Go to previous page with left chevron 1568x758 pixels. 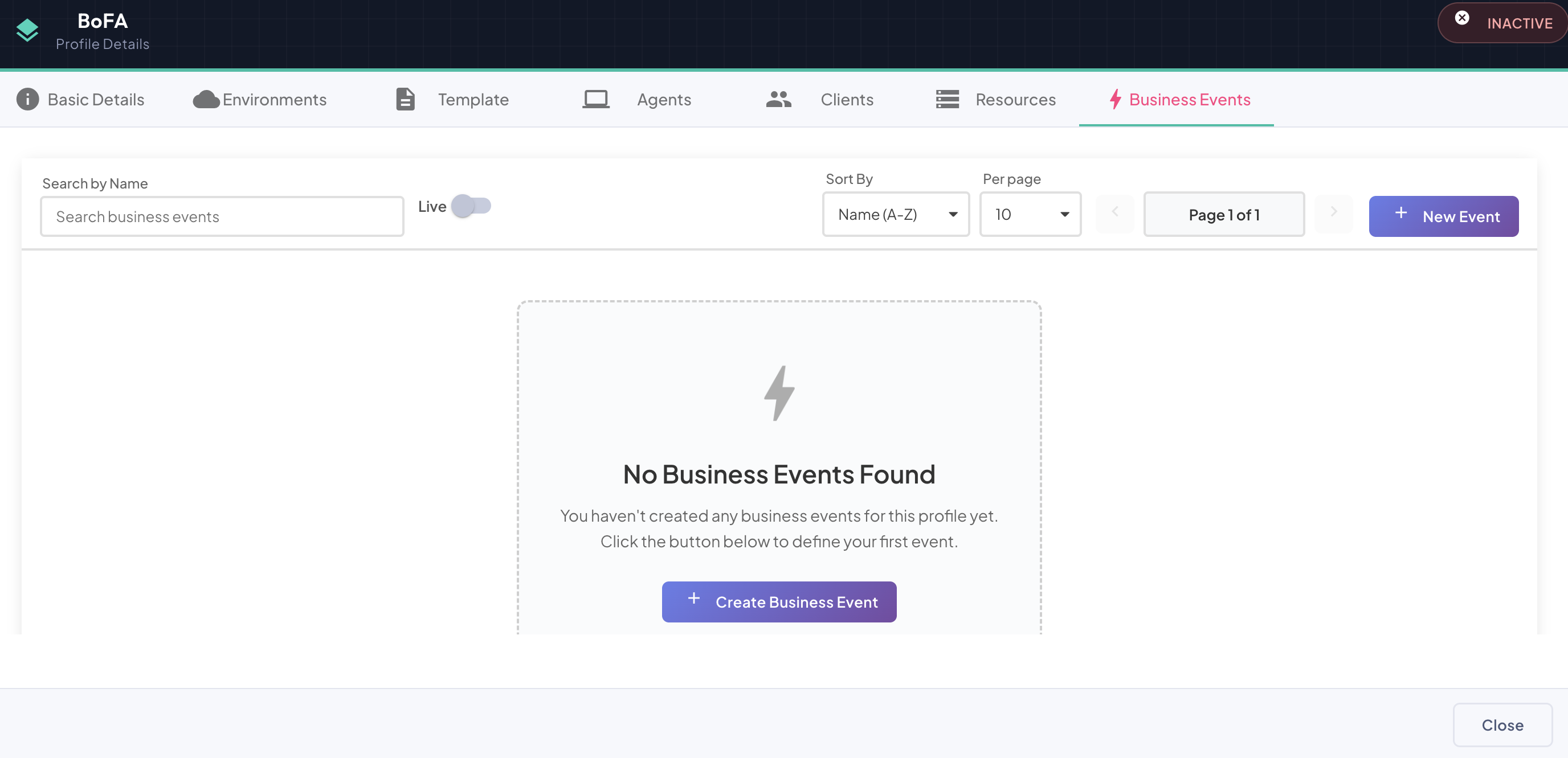pyautogui.click(x=1114, y=213)
